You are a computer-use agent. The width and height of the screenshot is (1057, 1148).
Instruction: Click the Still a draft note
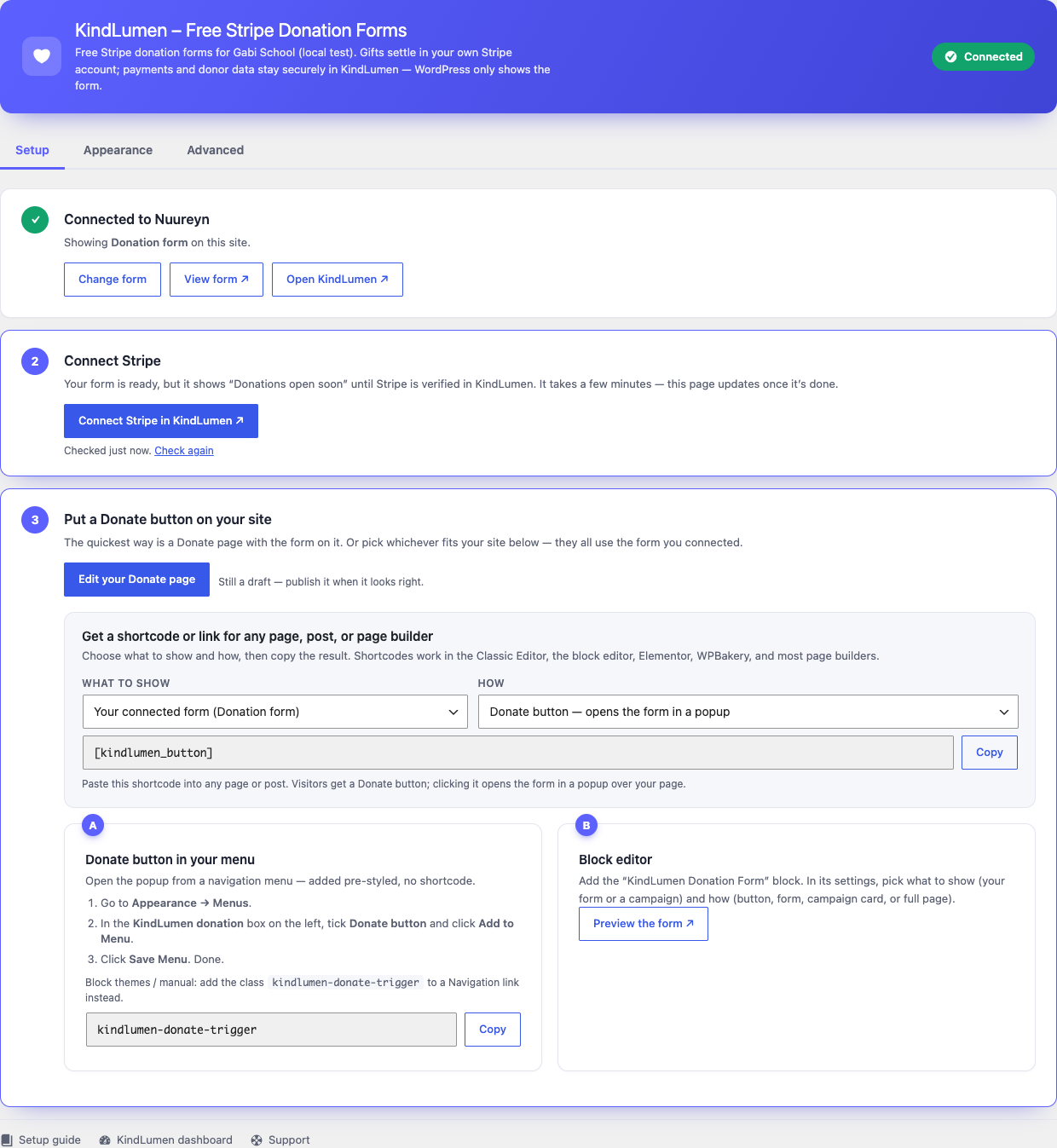coord(321,582)
